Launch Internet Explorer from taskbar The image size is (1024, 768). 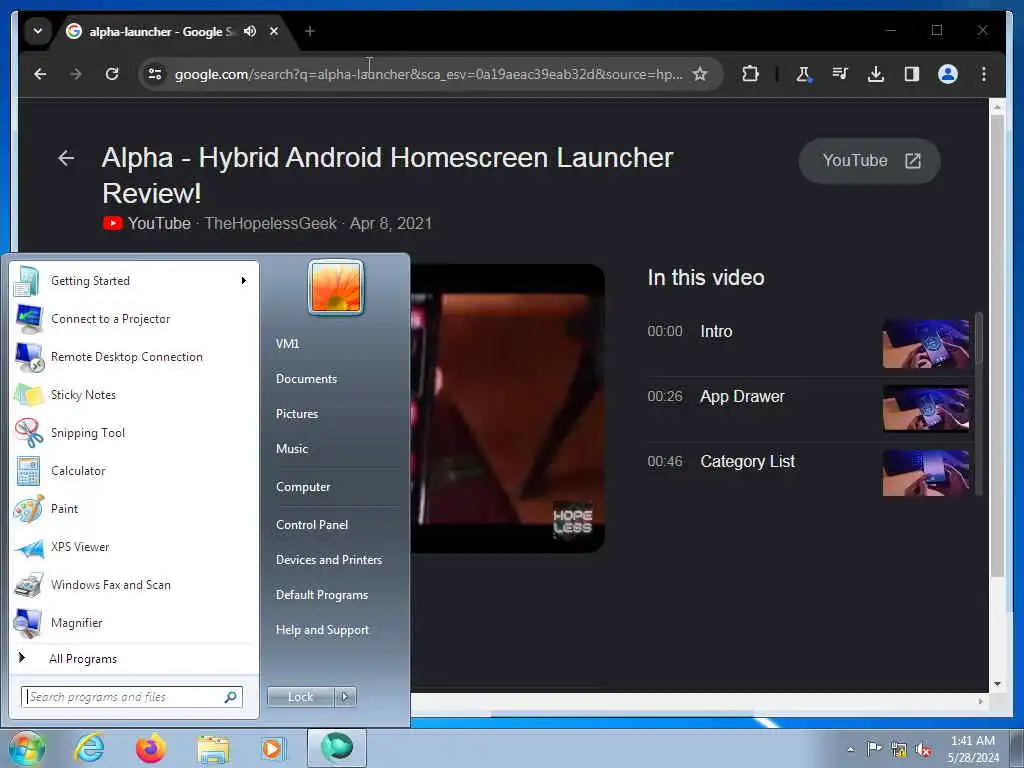88,748
